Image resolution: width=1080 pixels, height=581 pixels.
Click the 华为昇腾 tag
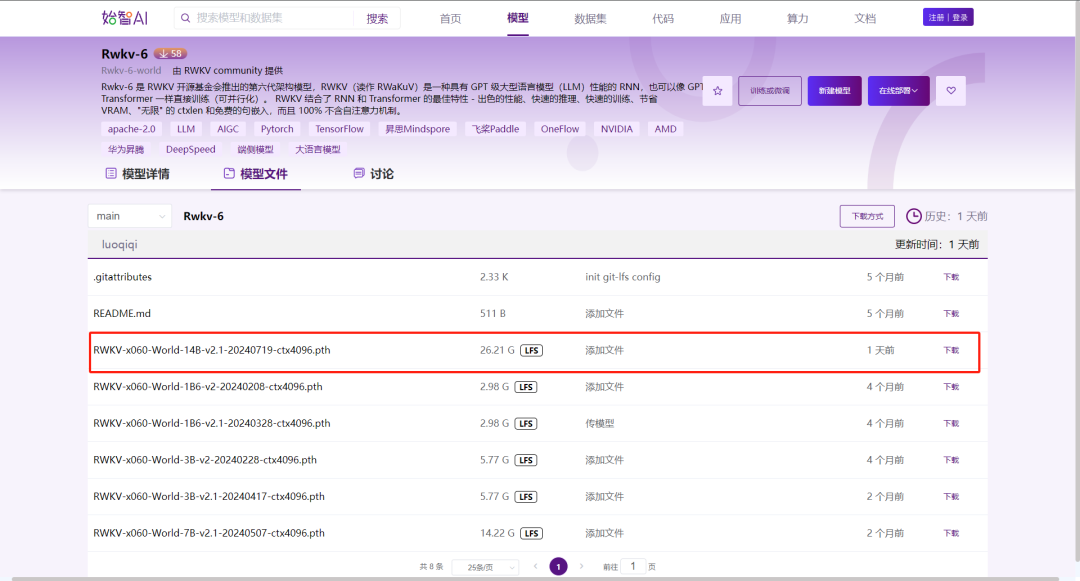(x=126, y=149)
